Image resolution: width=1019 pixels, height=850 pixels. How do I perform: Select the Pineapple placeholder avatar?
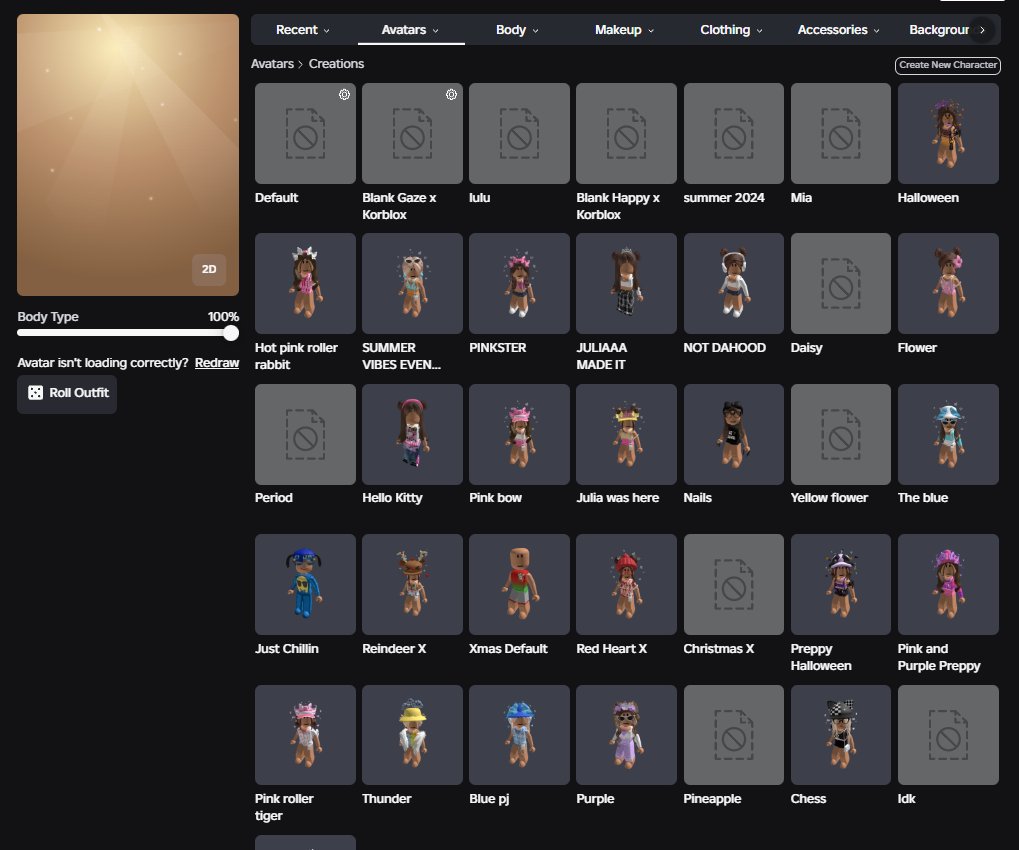tap(734, 735)
